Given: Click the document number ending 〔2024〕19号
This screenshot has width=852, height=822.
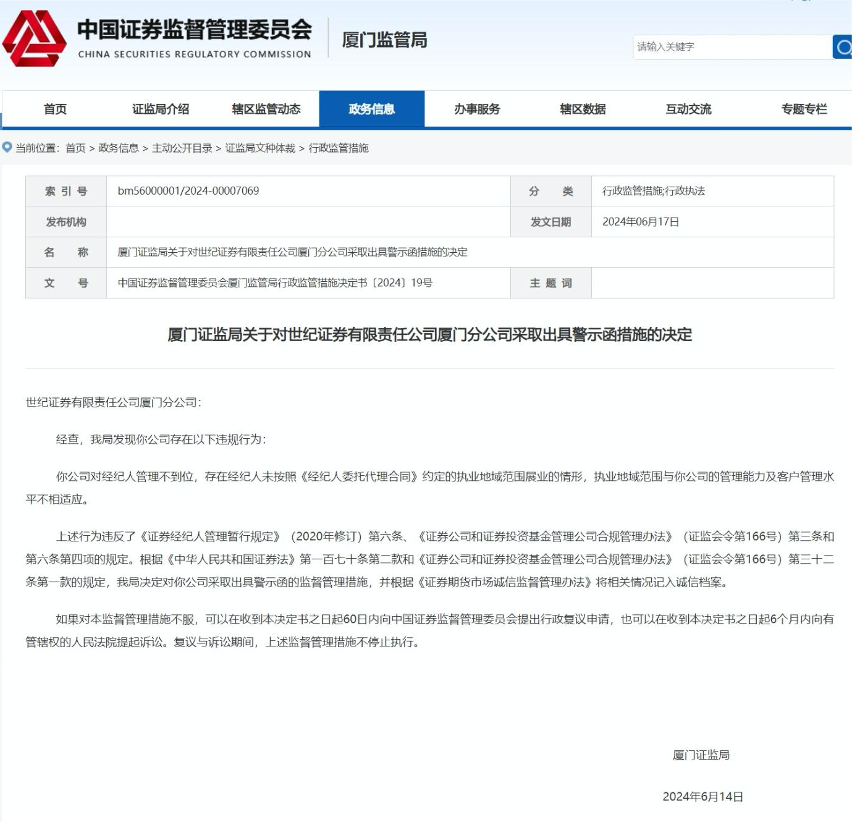Looking at the screenshot, I should coord(275,283).
